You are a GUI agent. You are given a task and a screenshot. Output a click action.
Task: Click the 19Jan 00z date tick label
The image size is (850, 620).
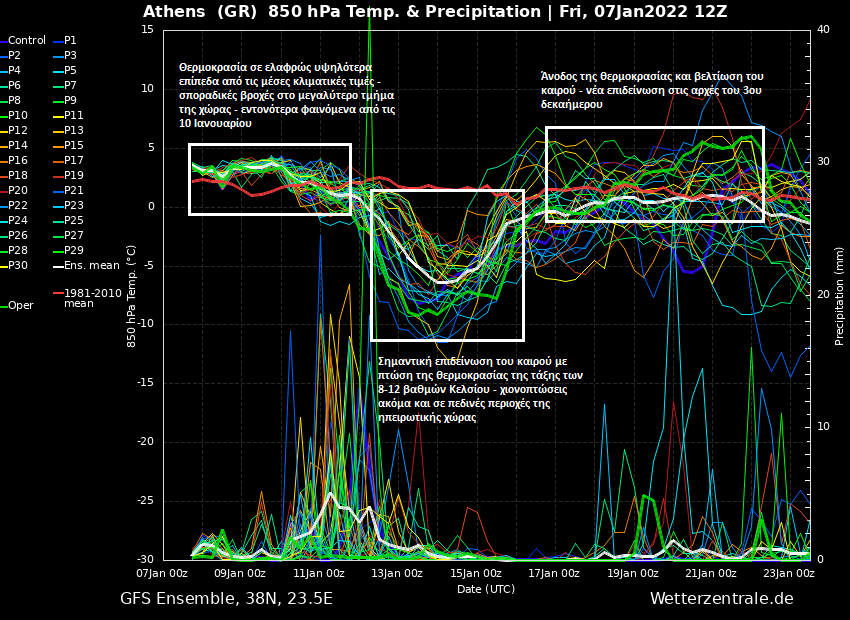coord(632,574)
